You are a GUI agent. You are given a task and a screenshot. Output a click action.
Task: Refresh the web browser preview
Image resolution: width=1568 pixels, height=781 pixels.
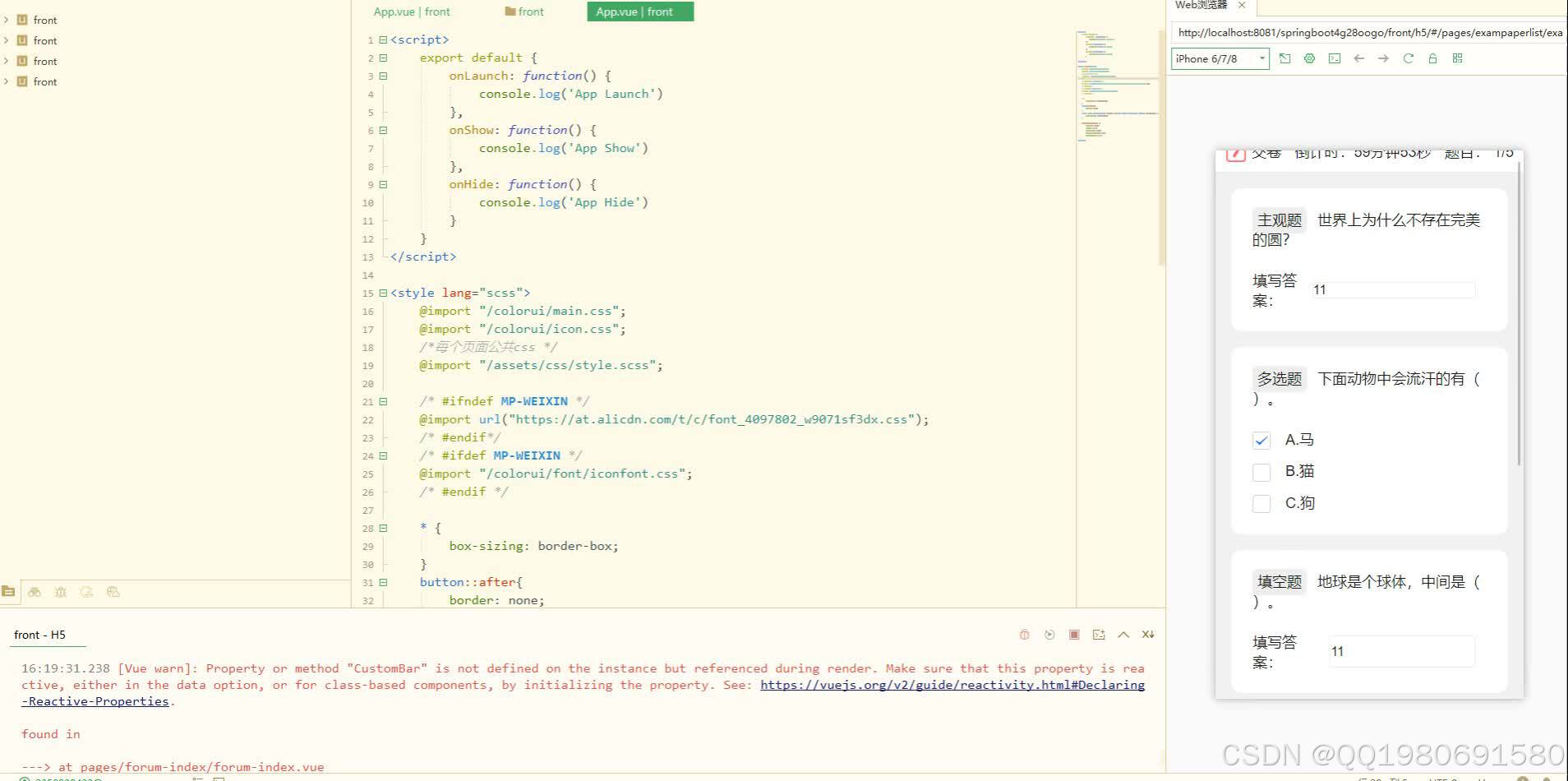[x=1409, y=58]
